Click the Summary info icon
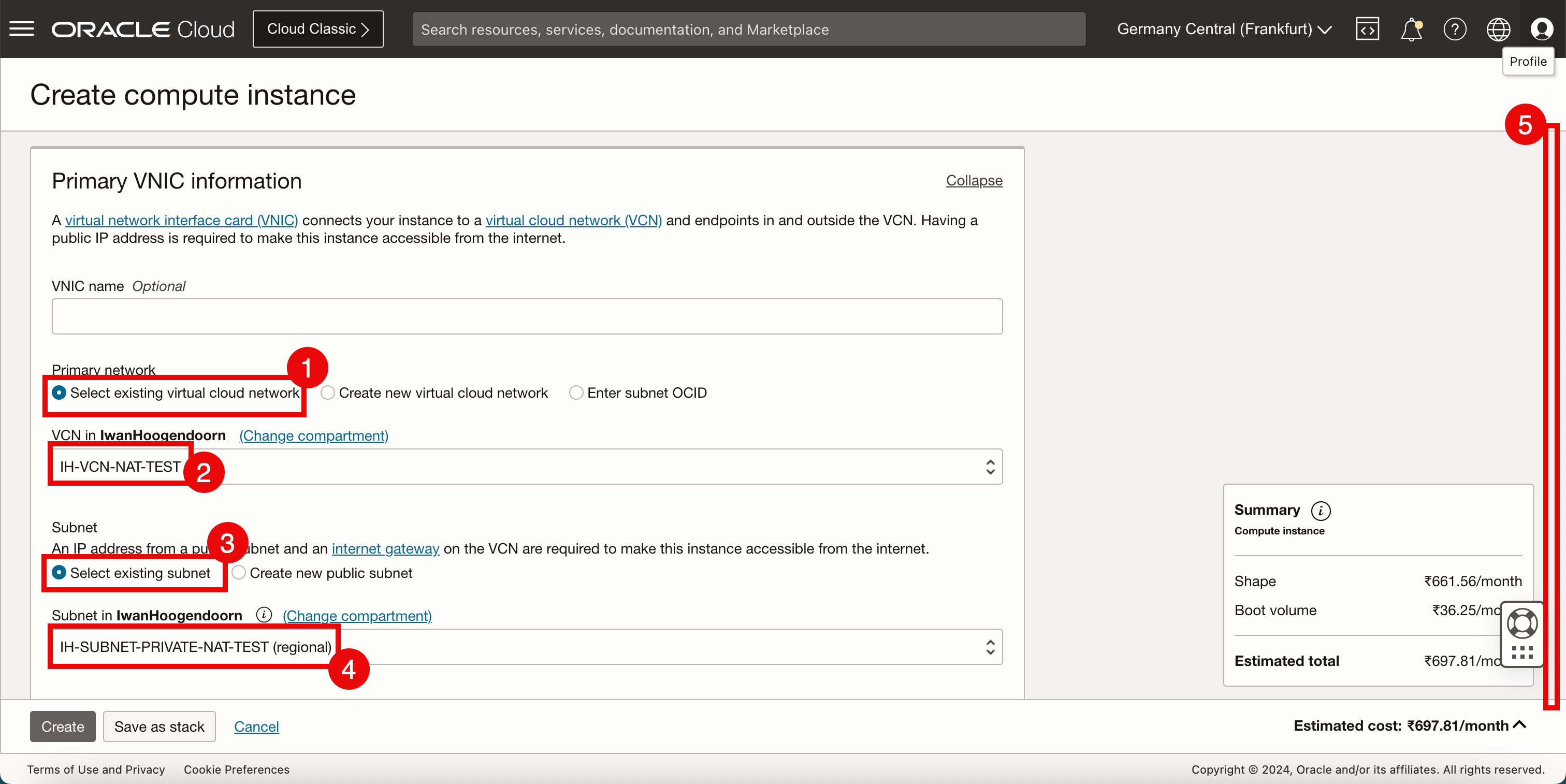The width and height of the screenshot is (1566, 784). pos(1321,511)
